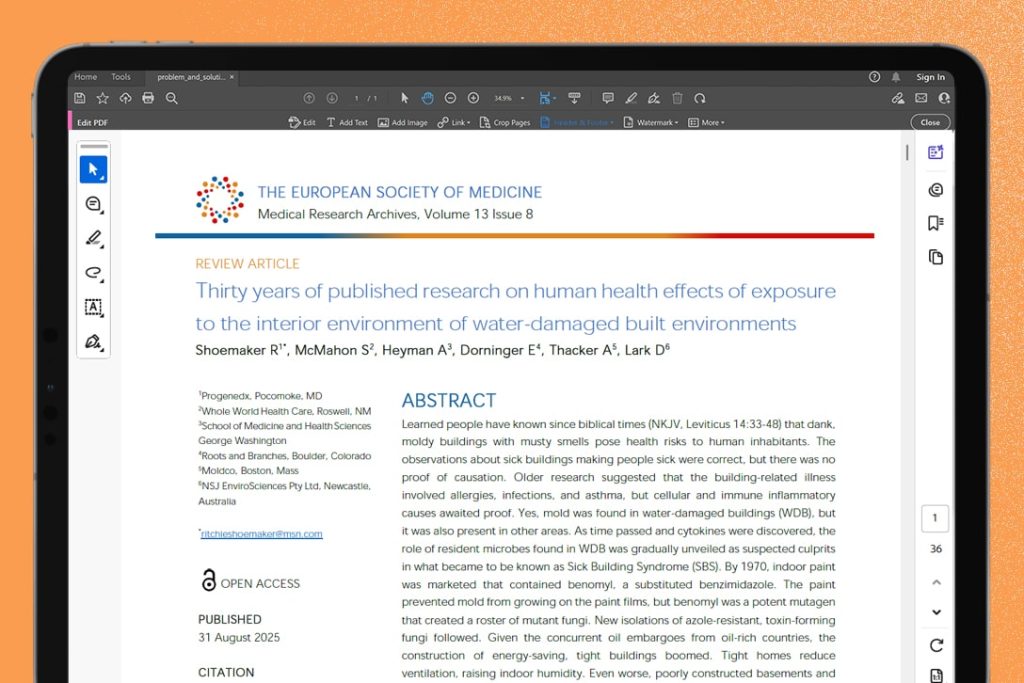The height and width of the screenshot is (683, 1024).
Task: Click the scrolling mode keyboard icon
Action: pos(574,98)
